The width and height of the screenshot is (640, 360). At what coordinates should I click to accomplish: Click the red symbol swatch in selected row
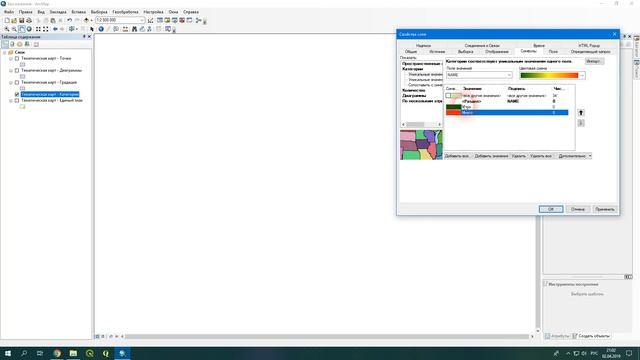point(453,113)
